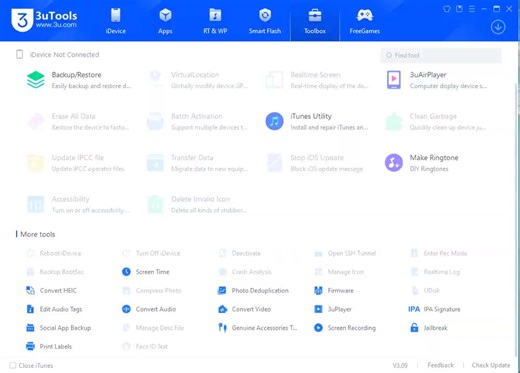Click the Deactivate entry
The height and width of the screenshot is (373, 520).
[239, 253]
